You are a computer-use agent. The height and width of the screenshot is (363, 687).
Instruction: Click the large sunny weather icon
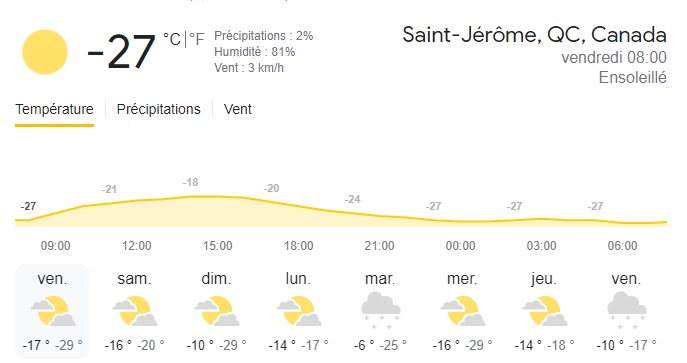45,52
